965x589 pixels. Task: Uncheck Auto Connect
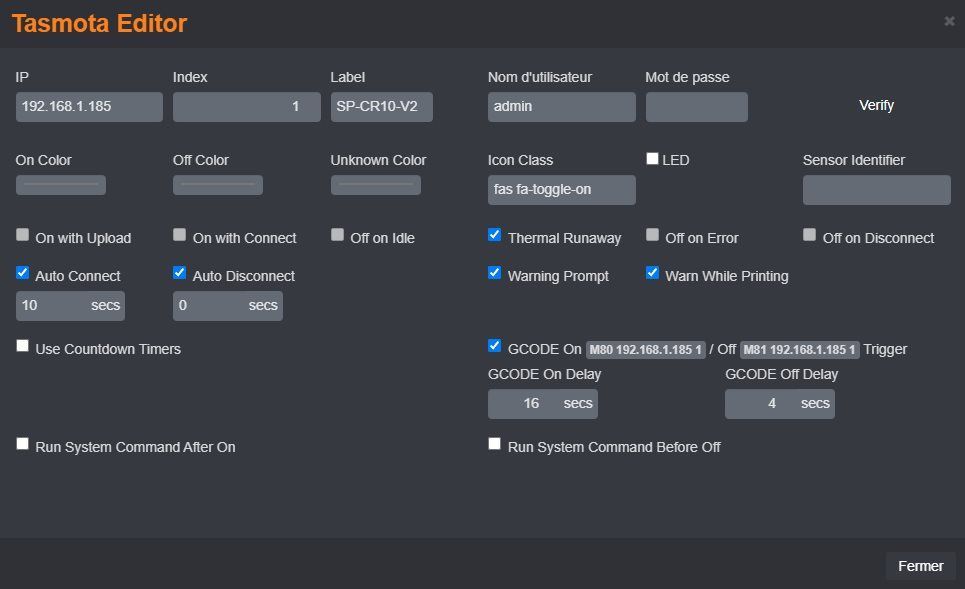coord(23,273)
